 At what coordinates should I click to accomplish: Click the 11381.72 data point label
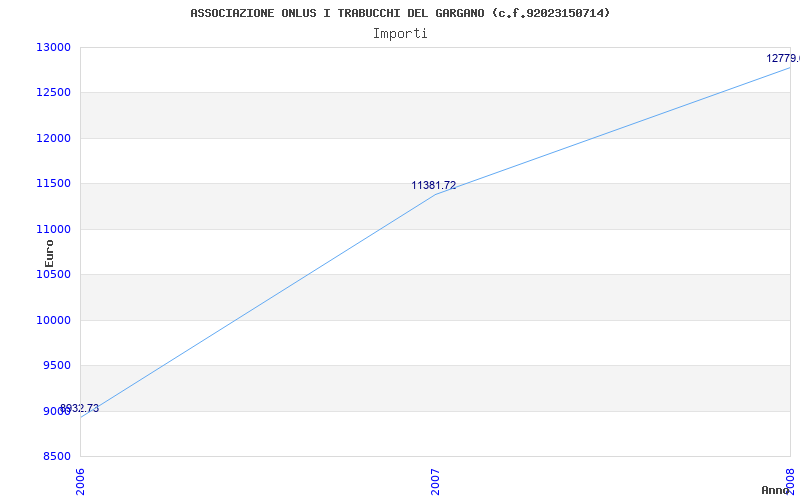point(434,186)
